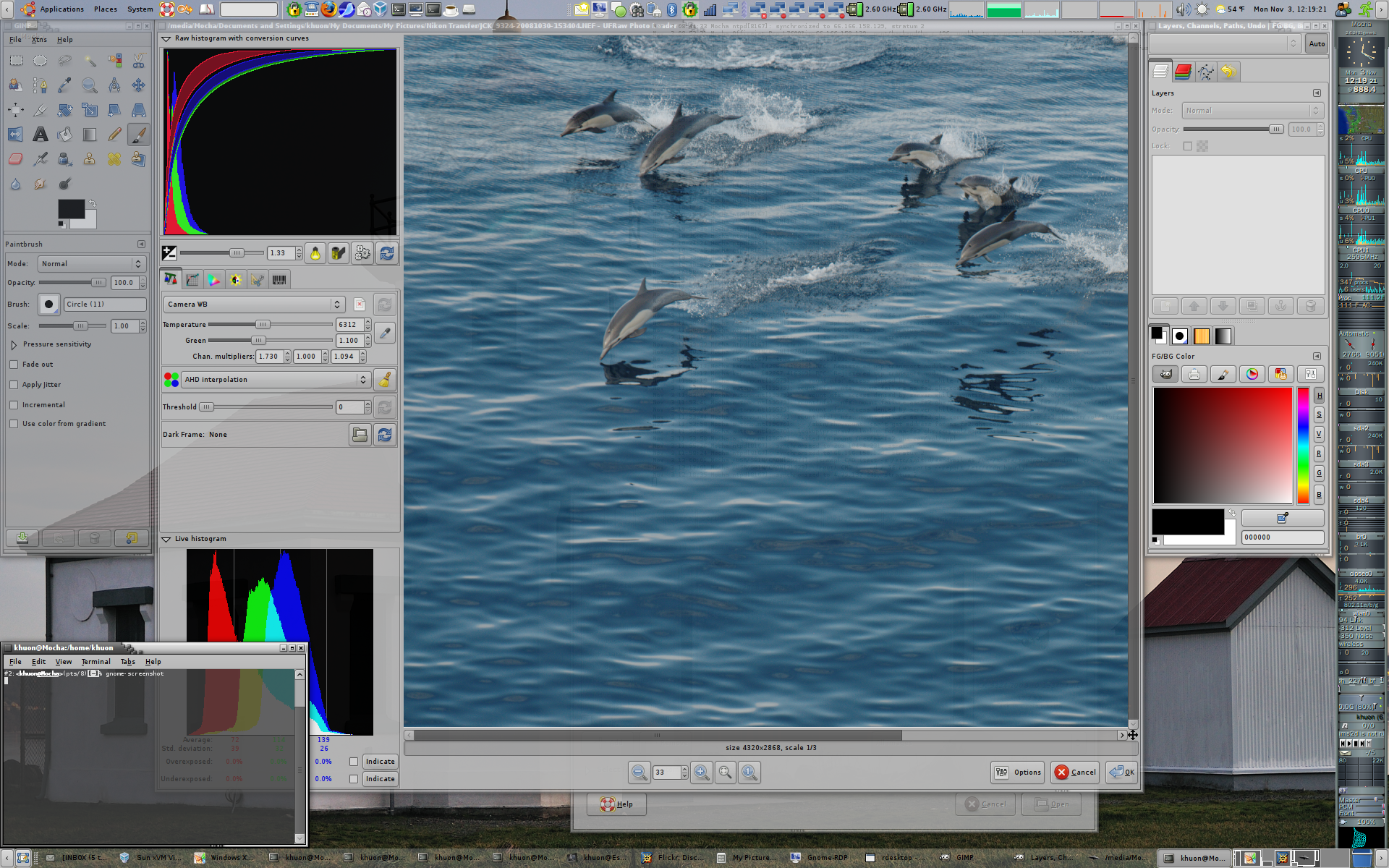Toggle the layer Lock checkbox
This screenshot has width=1389, height=868.
(x=1187, y=146)
